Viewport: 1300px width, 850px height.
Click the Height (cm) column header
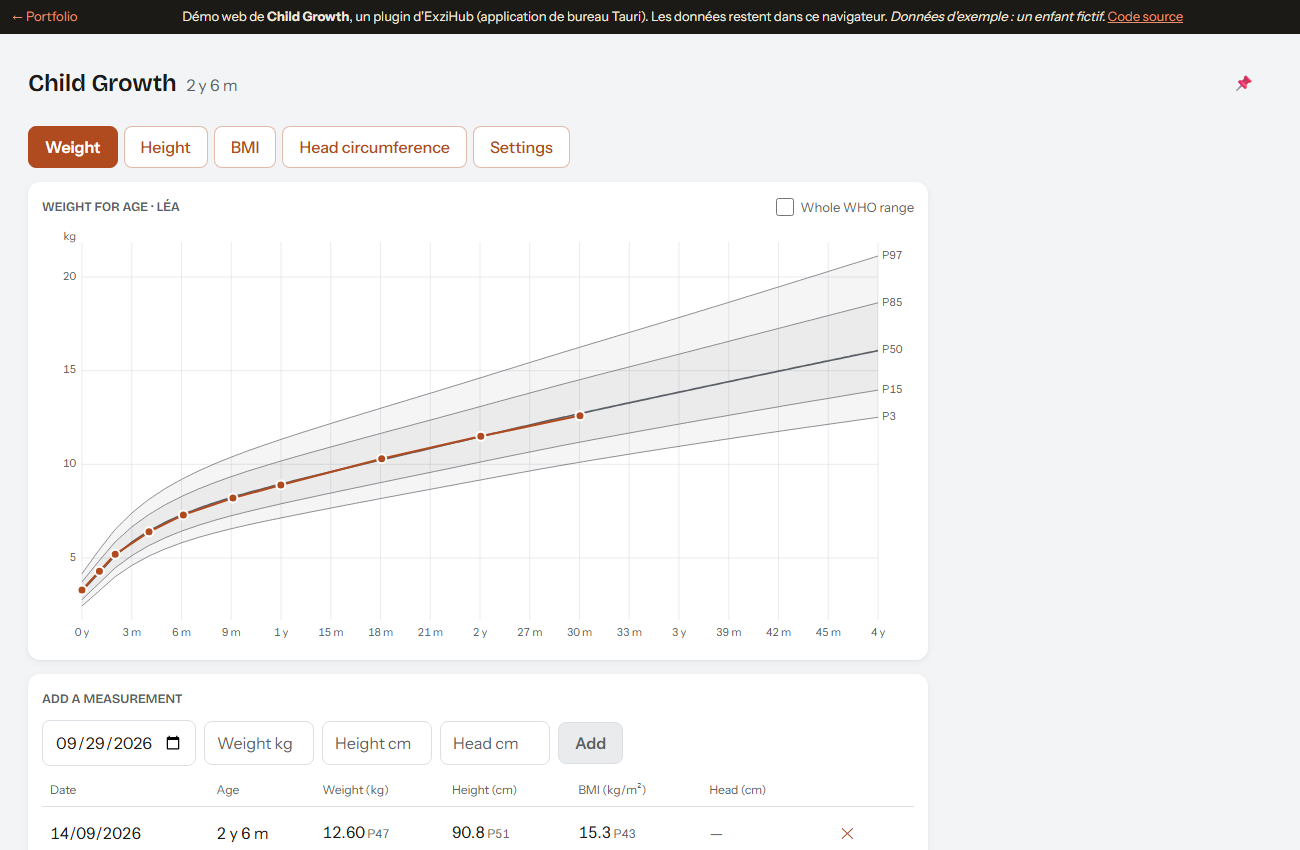[484, 790]
